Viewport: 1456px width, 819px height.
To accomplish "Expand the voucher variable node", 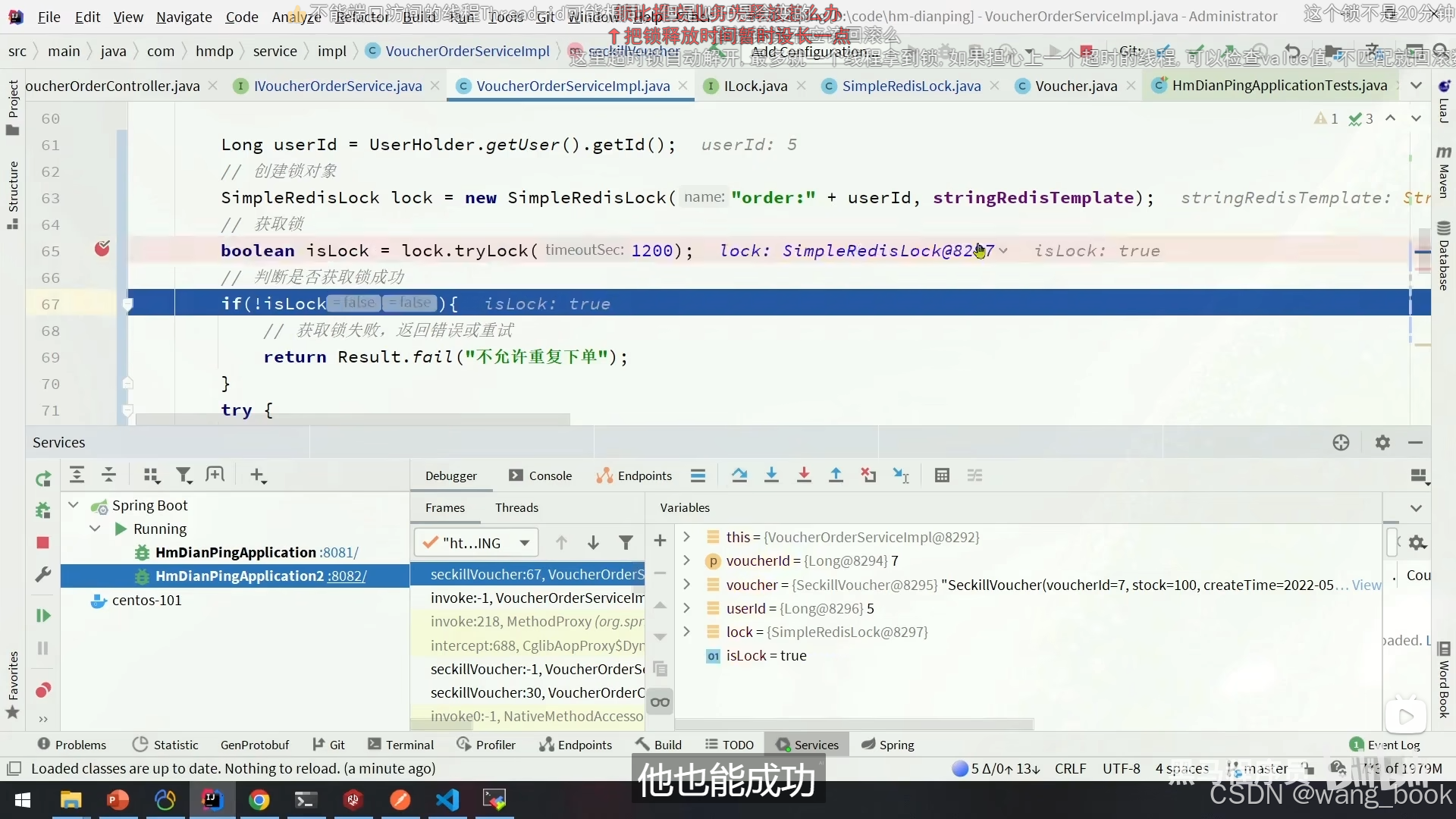I will [686, 585].
